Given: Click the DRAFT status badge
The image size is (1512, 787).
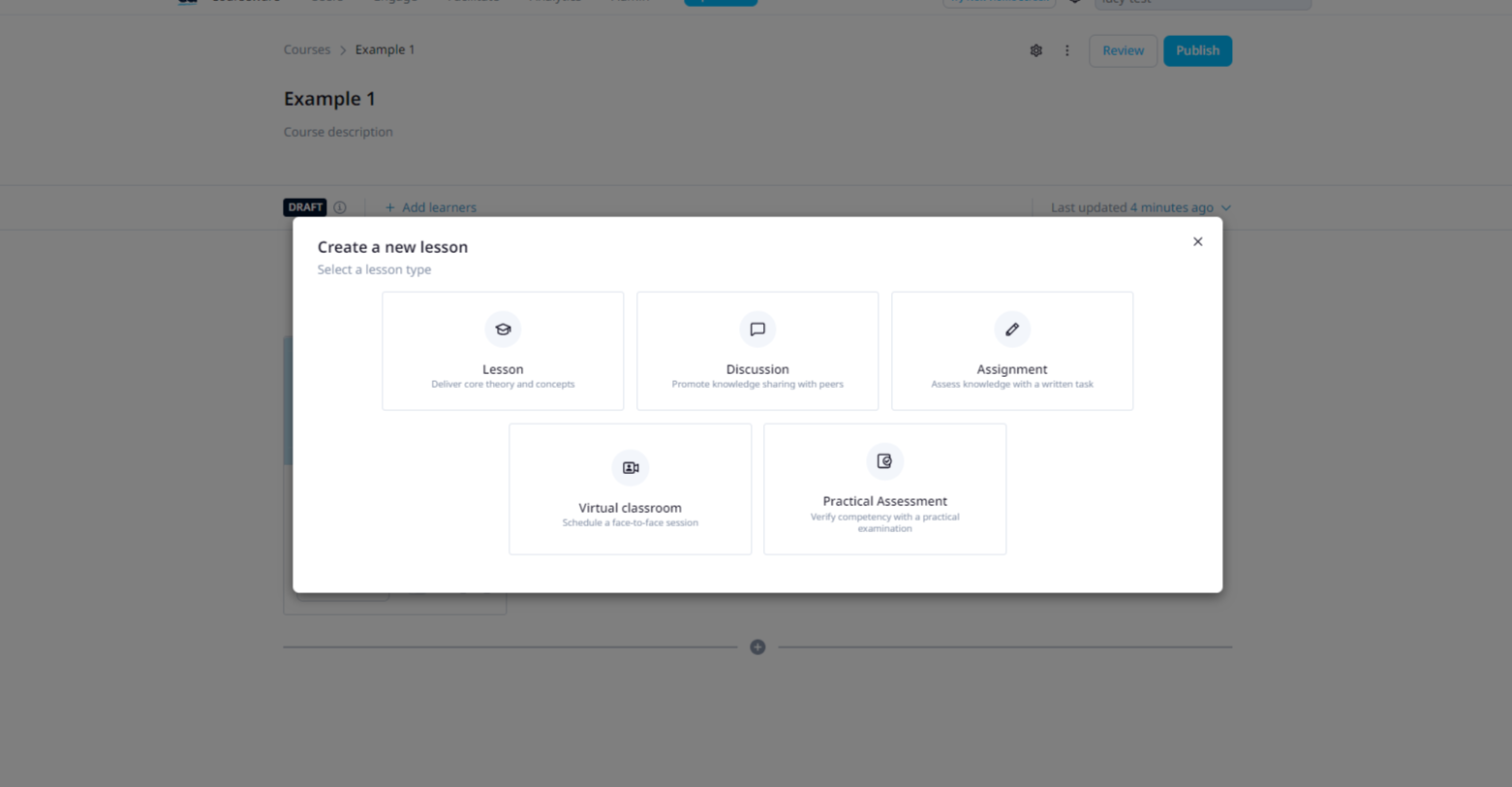Looking at the screenshot, I should pyautogui.click(x=305, y=207).
